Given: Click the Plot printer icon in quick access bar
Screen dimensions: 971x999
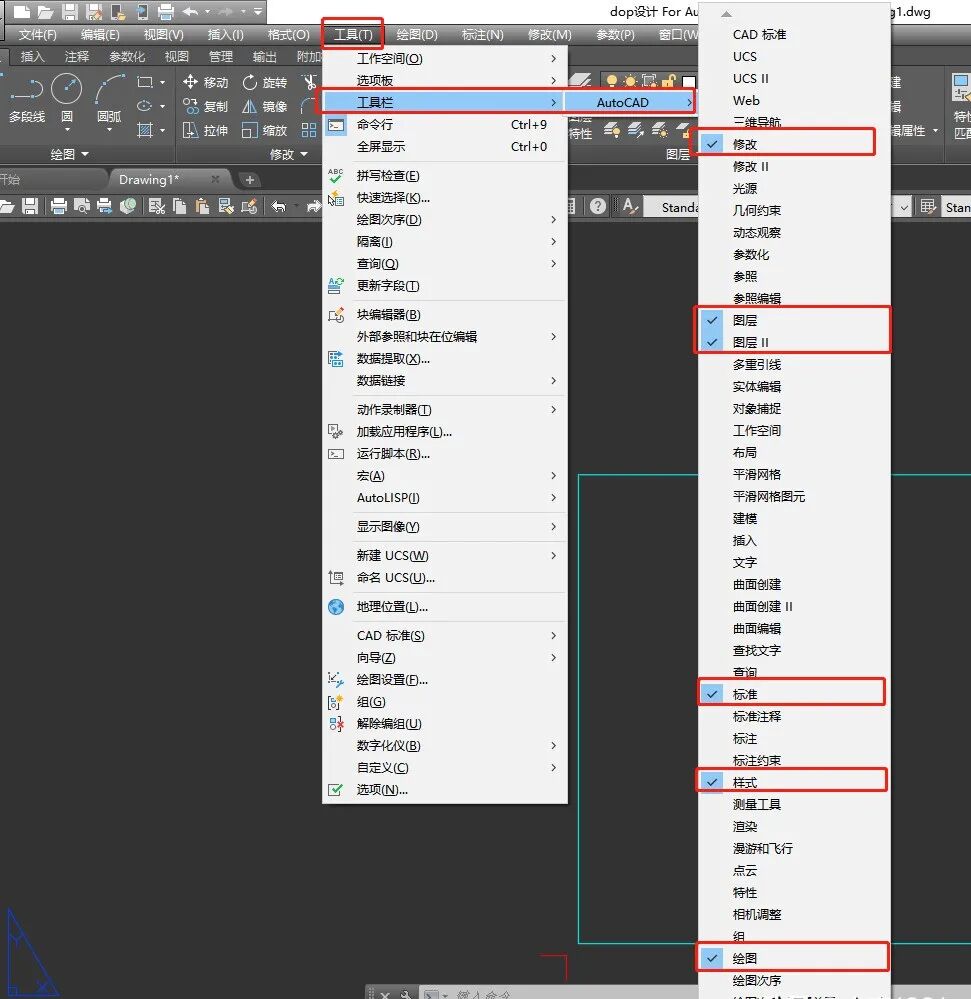Looking at the screenshot, I should (166, 11).
